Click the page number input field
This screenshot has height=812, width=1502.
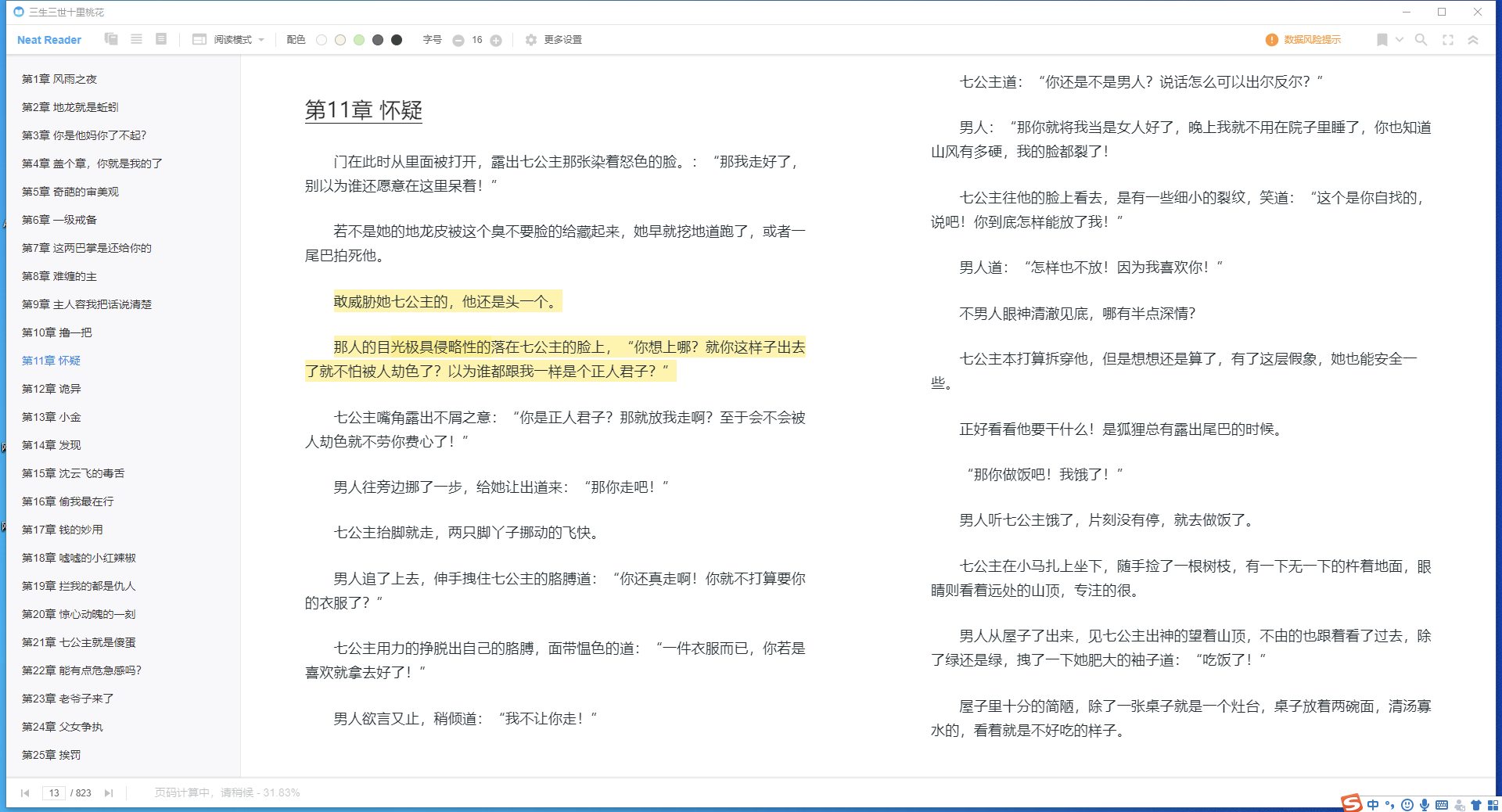(54, 792)
